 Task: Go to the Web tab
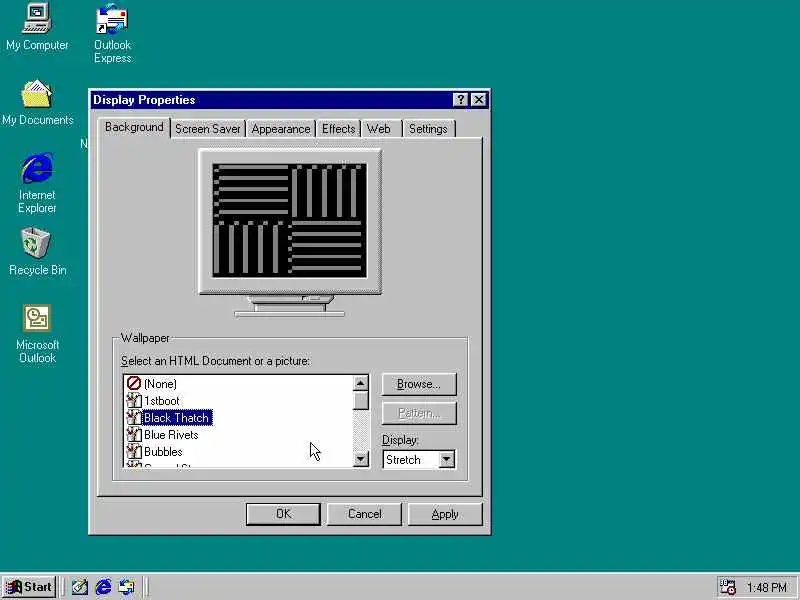tap(379, 129)
